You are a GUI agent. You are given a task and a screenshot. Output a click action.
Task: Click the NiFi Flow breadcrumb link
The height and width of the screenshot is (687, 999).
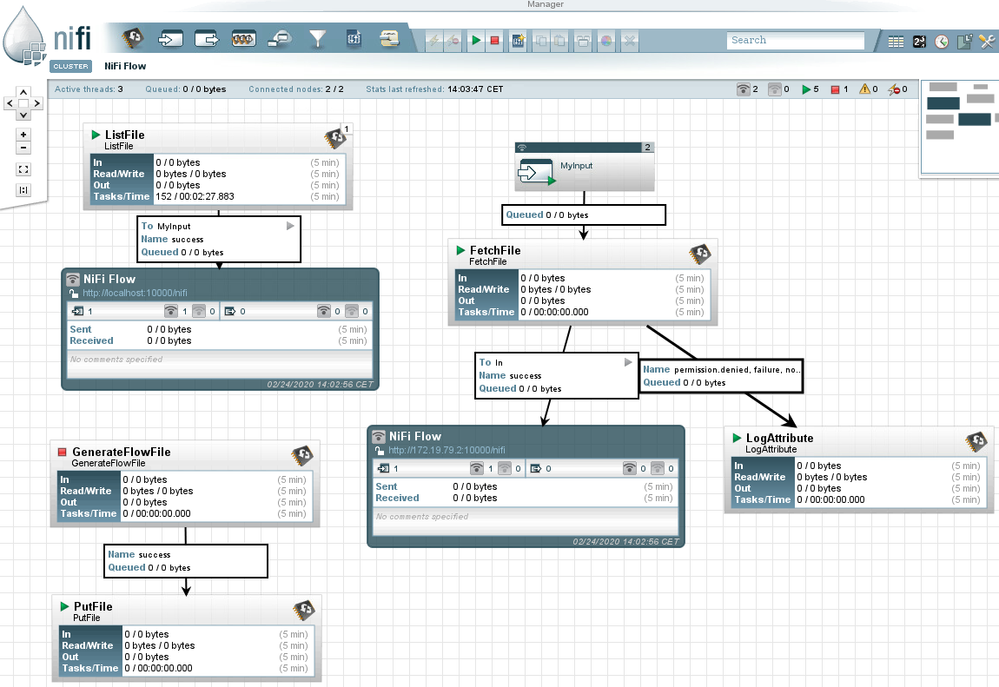125,66
